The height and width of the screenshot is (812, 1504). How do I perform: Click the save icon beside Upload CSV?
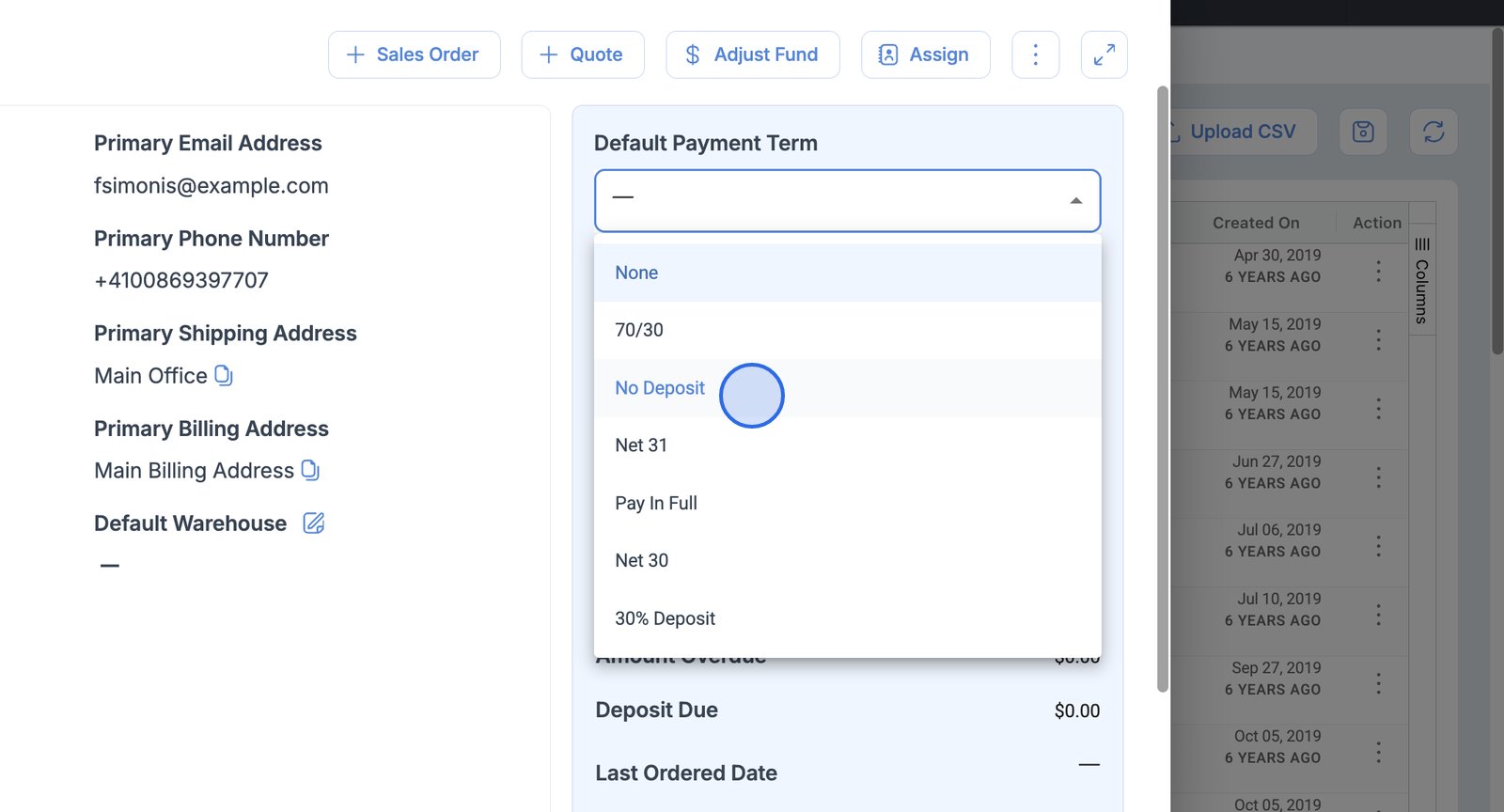point(1362,132)
